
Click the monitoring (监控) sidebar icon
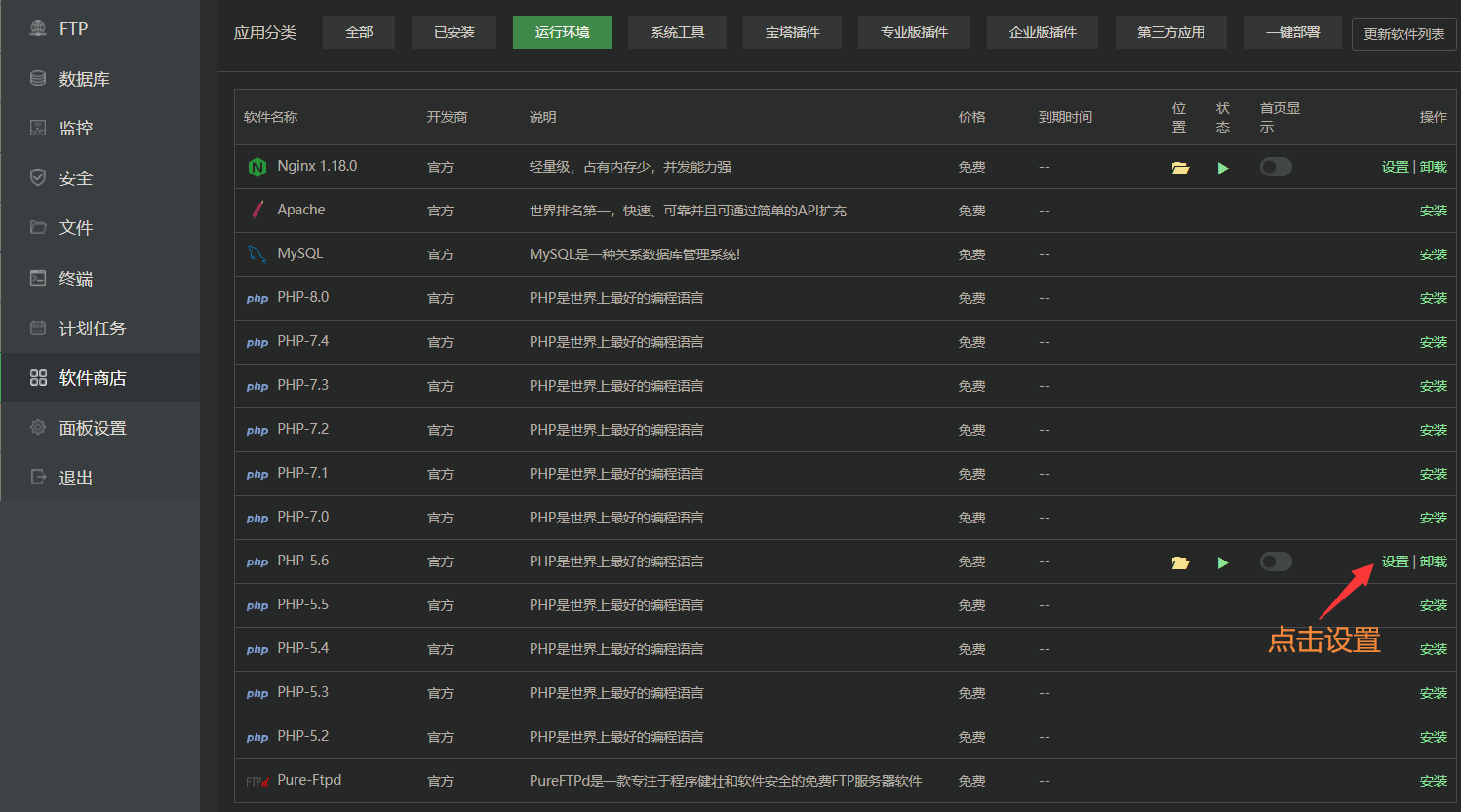tap(38, 128)
